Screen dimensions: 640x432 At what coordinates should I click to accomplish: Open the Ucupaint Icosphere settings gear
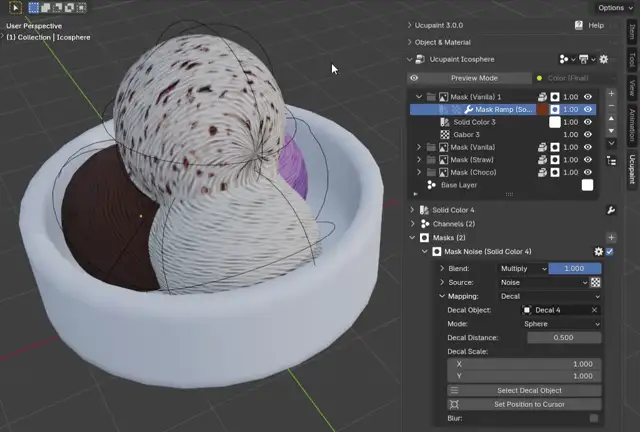point(604,59)
